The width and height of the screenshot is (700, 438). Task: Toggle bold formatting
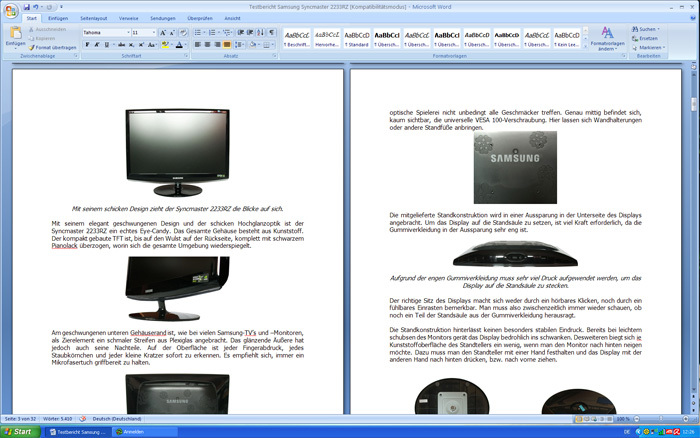87,45
